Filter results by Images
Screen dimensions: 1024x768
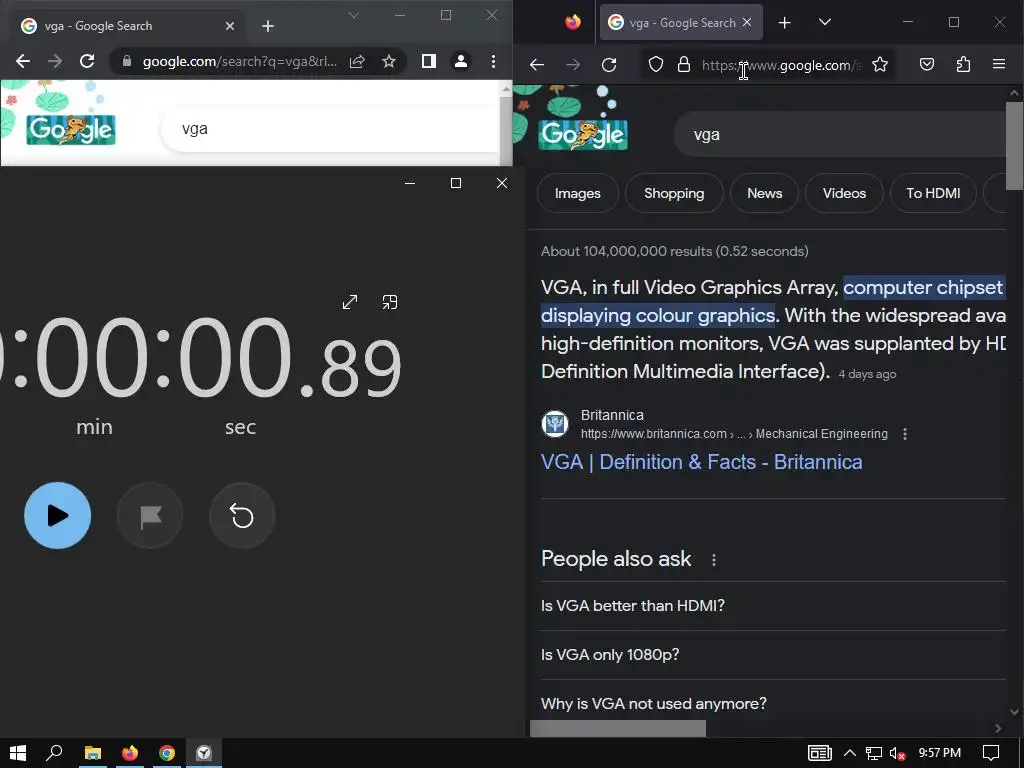pyautogui.click(x=577, y=193)
